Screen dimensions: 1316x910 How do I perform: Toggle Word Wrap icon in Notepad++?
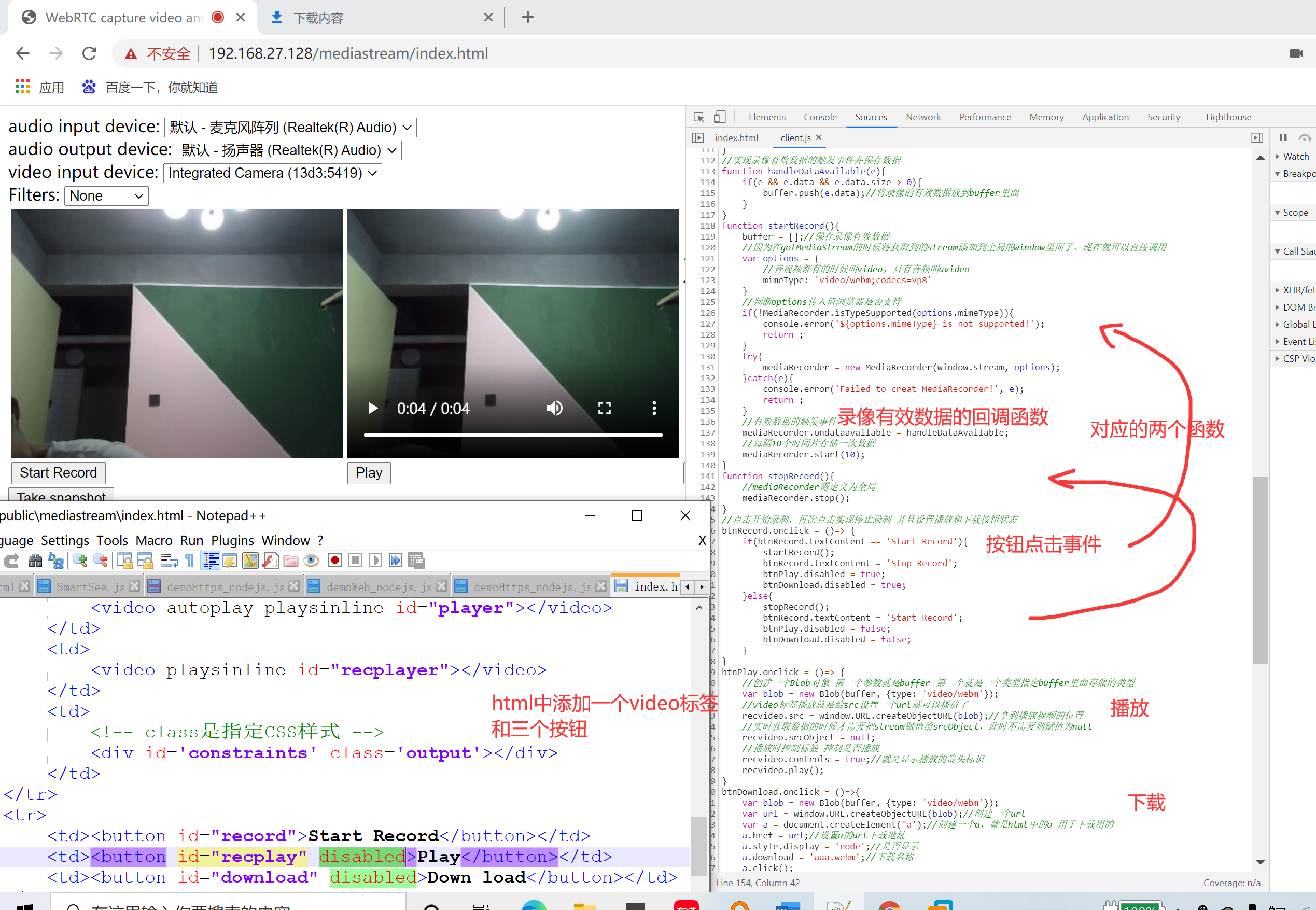click(x=169, y=561)
